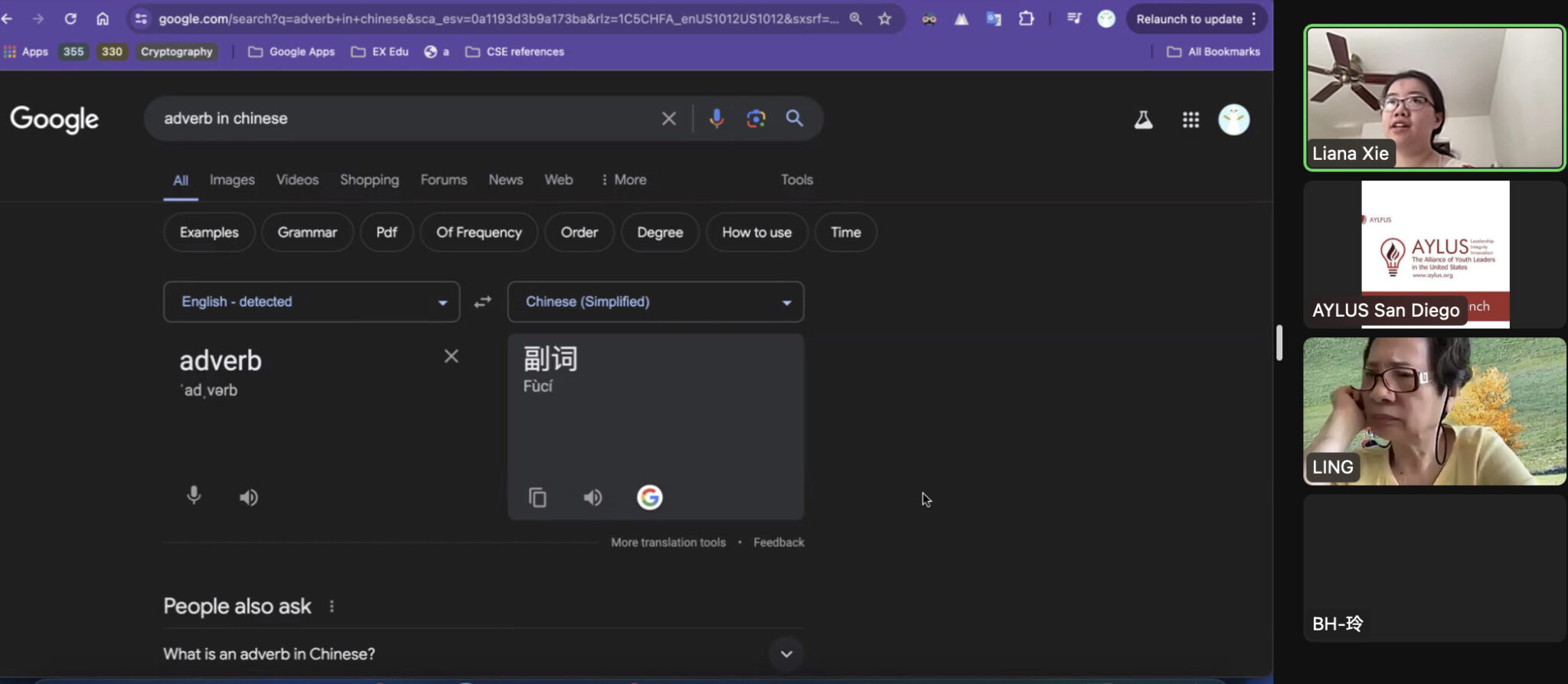Select the All results tab
This screenshot has height=684, width=1568.
[x=181, y=181]
